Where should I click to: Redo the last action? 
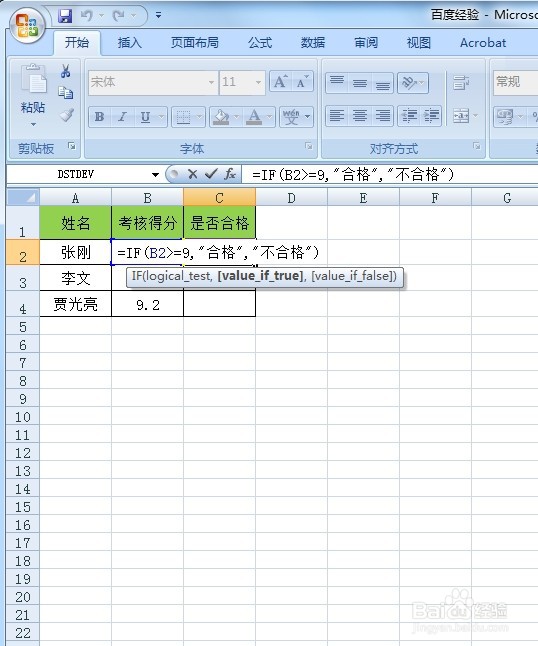(x=119, y=16)
